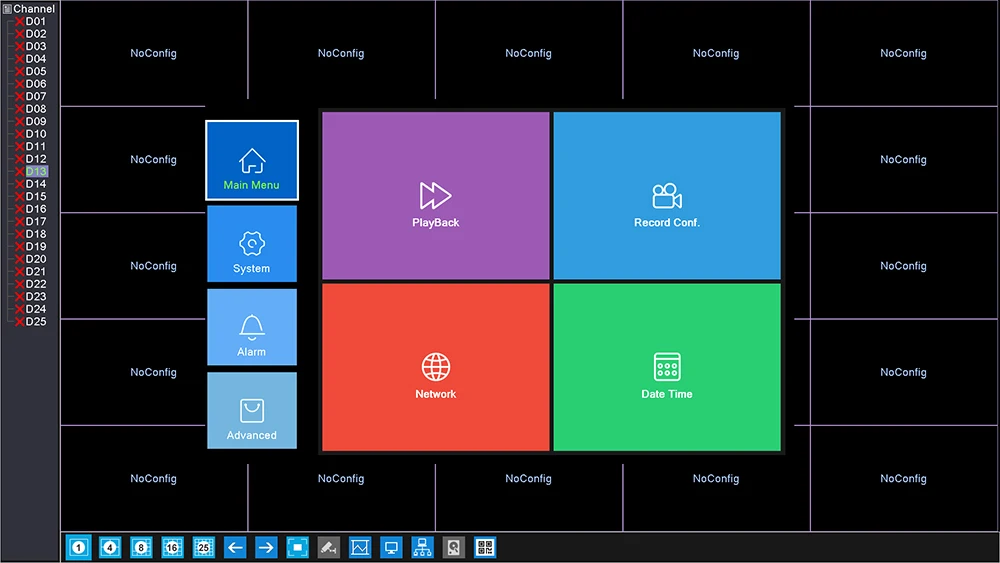Open the PlayBack tile
This screenshot has height=563, width=1000.
pos(436,196)
